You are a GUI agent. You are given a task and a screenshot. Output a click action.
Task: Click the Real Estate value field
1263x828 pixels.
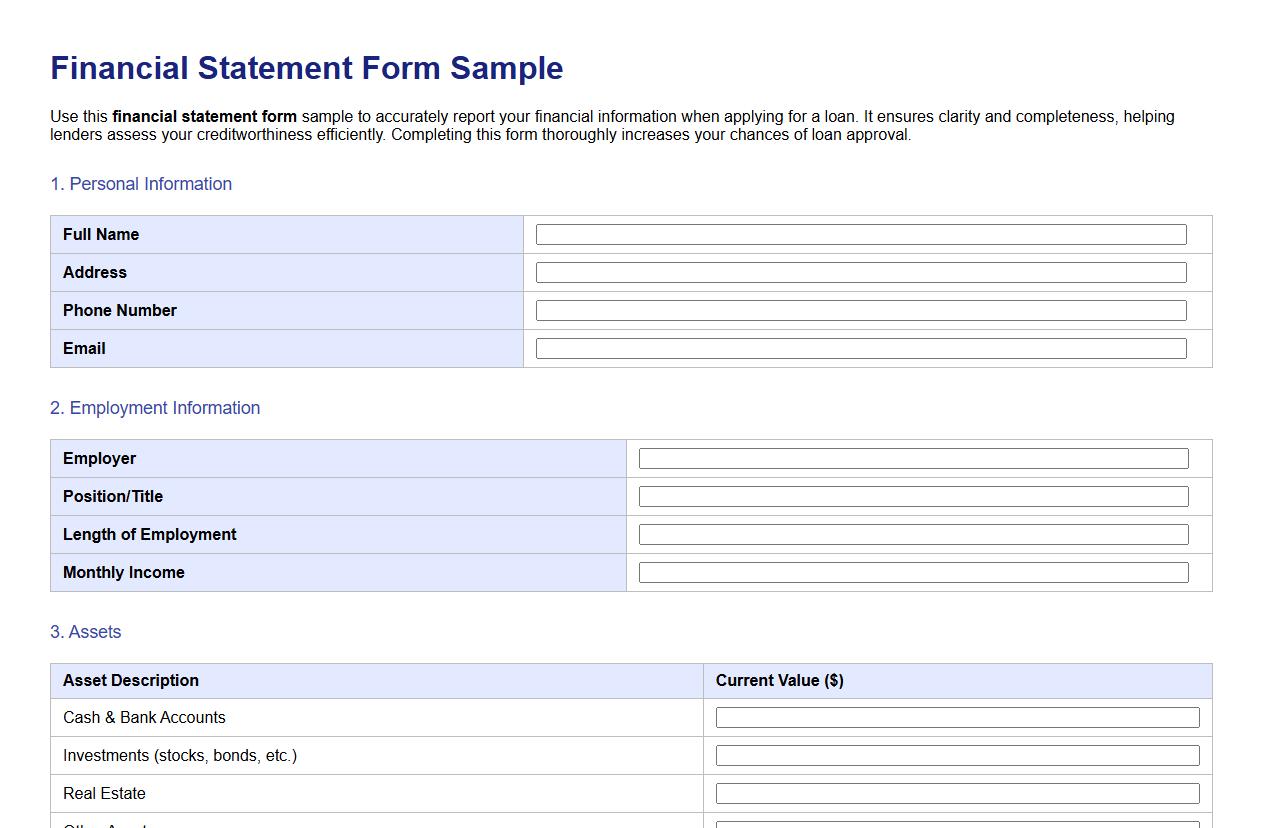tap(956, 793)
